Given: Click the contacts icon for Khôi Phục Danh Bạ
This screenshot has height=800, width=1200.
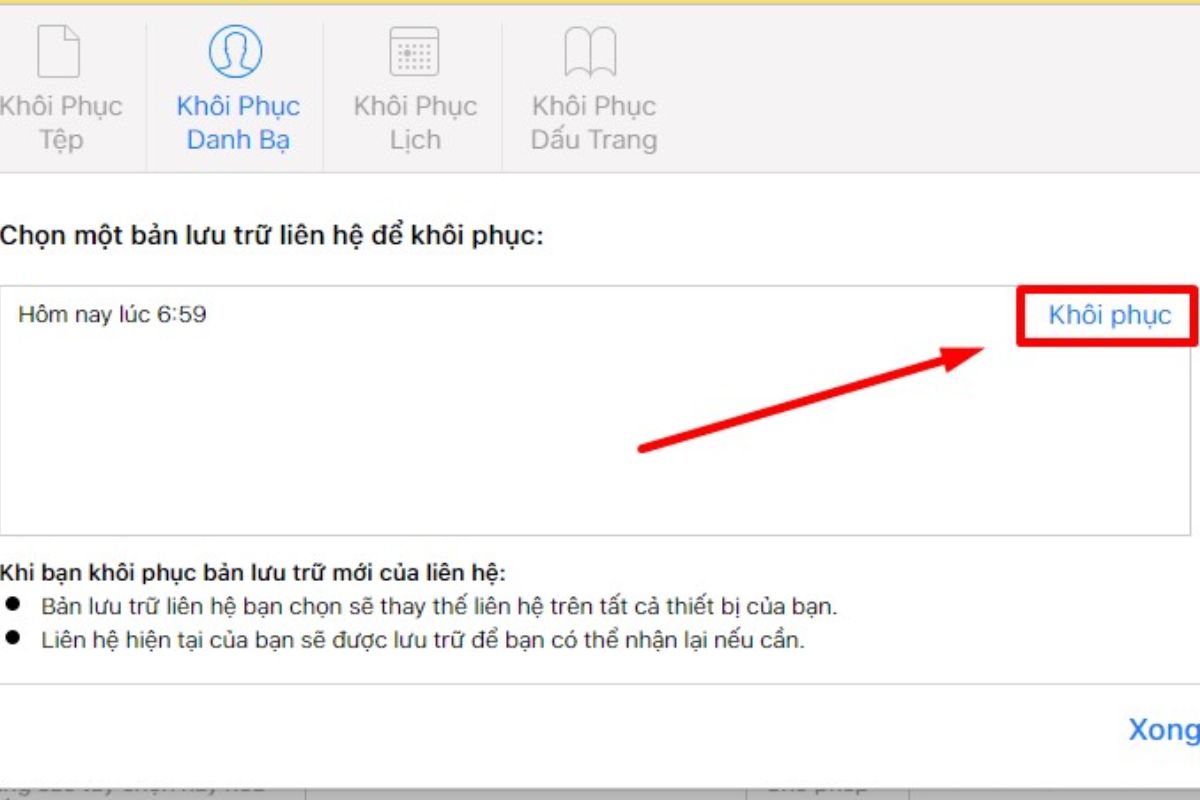Looking at the screenshot, I should click(238, 50).
